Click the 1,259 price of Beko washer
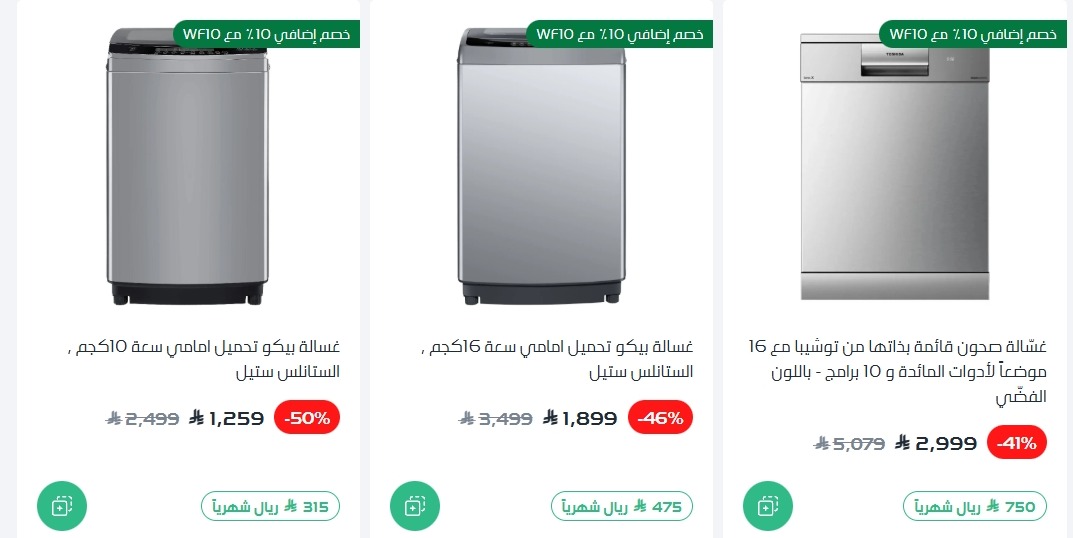 click(x=236, y=418)
